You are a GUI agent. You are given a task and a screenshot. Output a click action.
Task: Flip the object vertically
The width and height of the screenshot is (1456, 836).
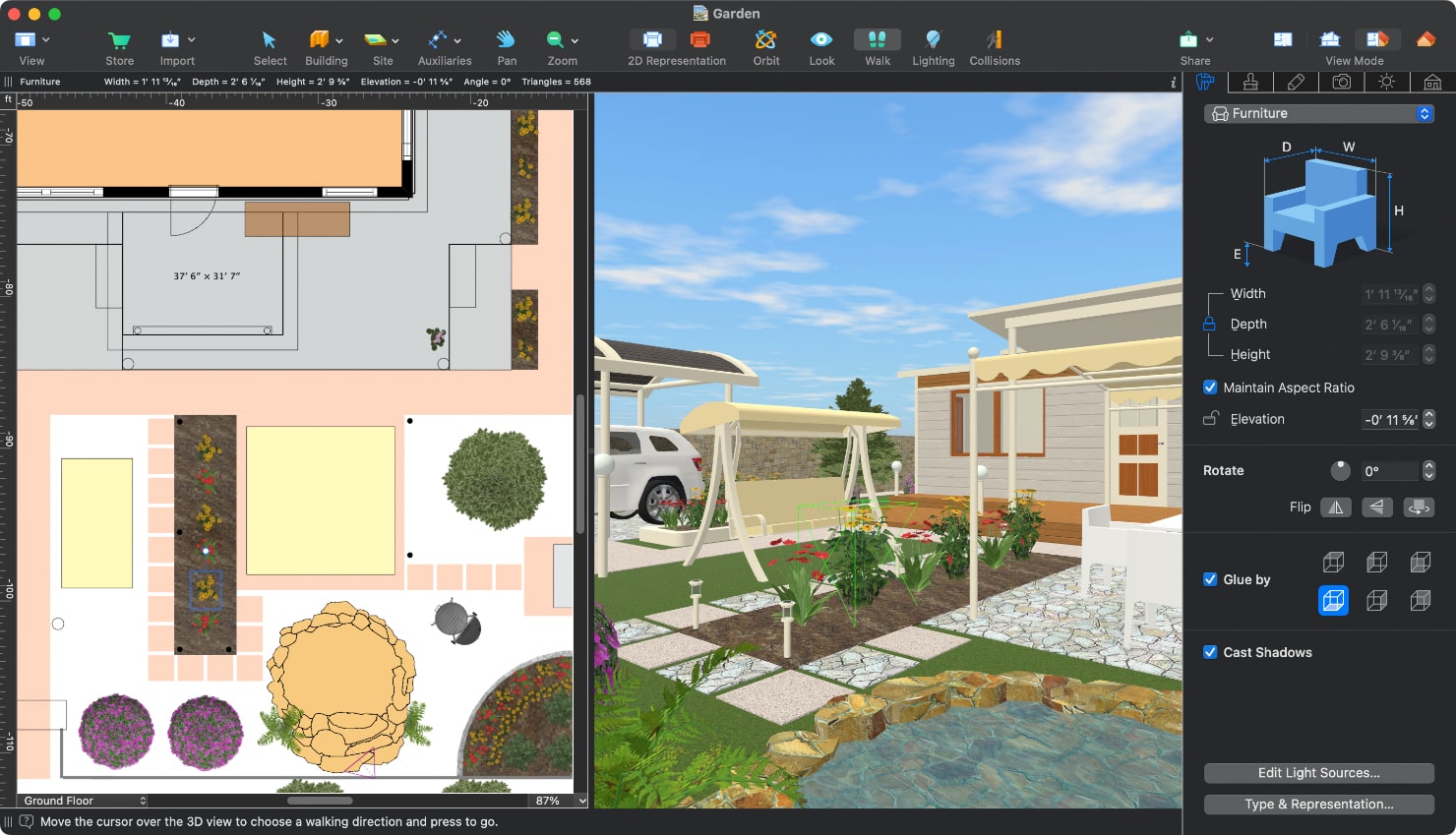1377,508
